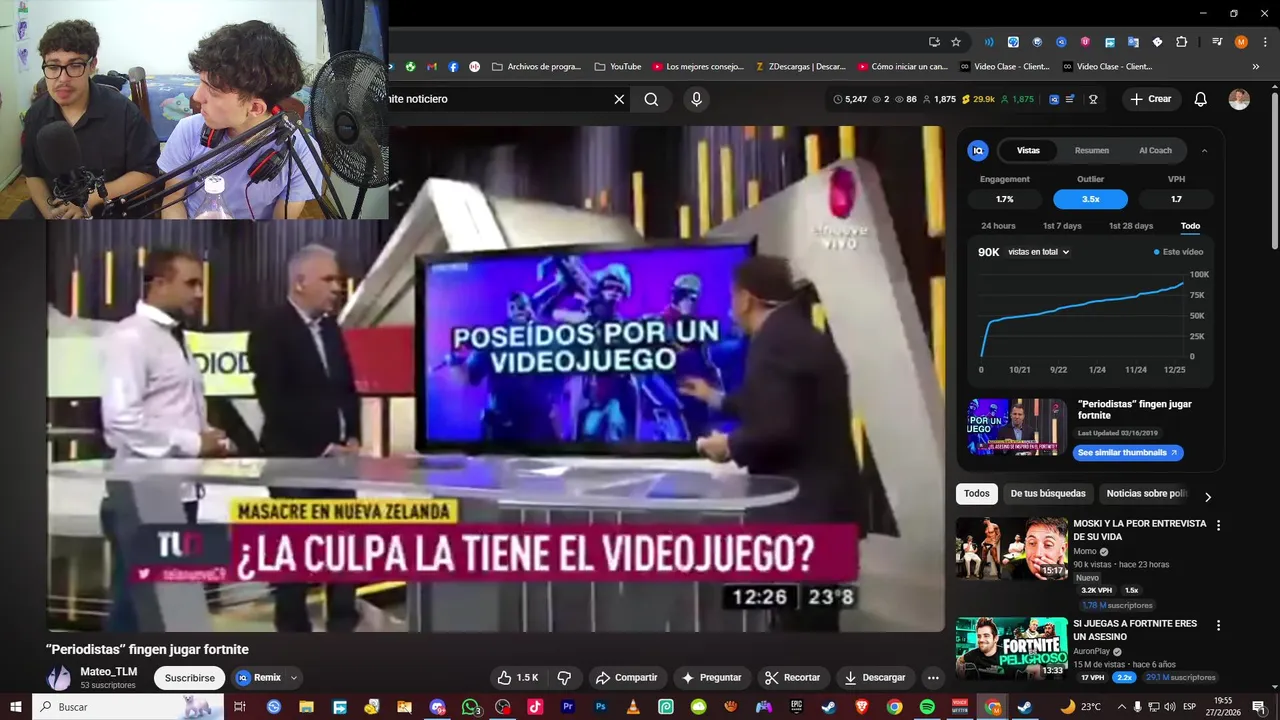This screenshot has height=720, width=1280.
Task: Open the Windows Start menu
Action: [x=16, y=707]
